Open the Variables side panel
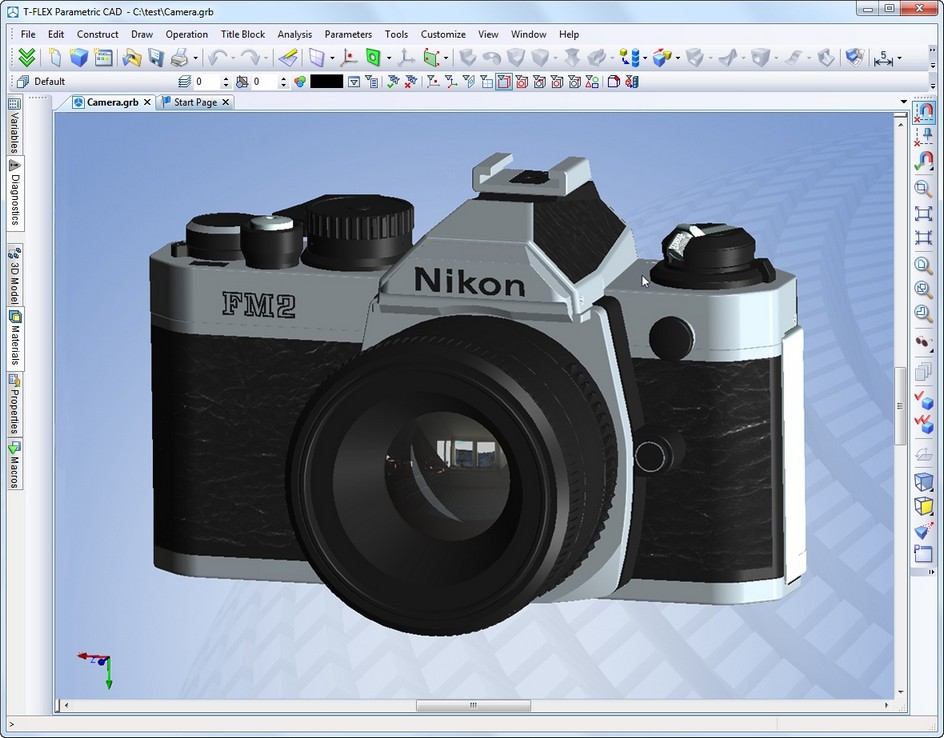Viewport: 944px width, 738px height. pyautogui.click(x=15, y=125)
